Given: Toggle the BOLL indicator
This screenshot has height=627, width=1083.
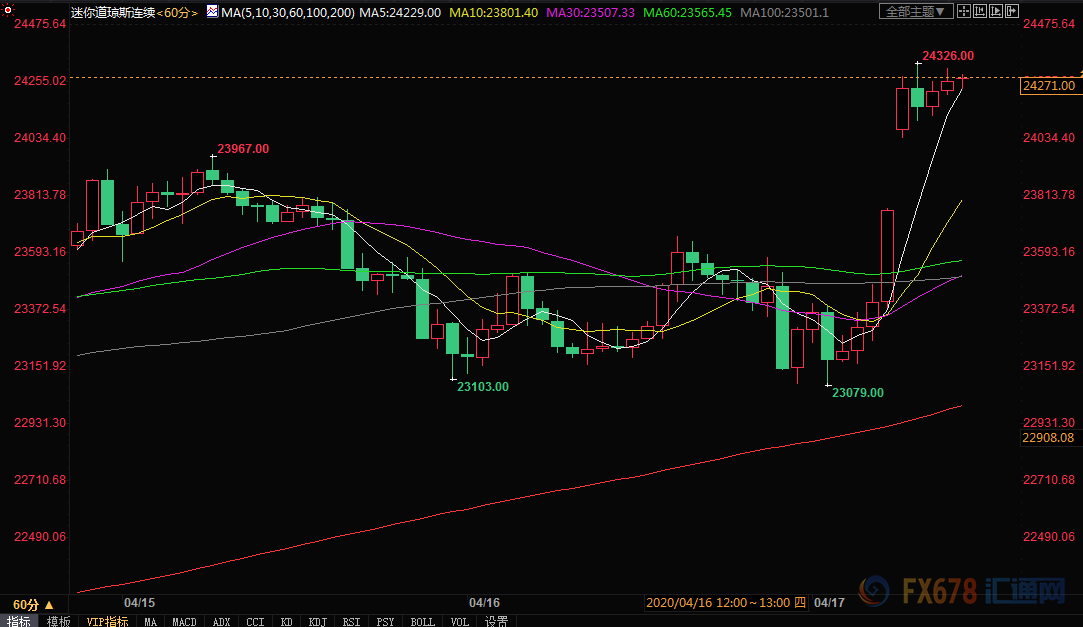Looking at the screenshot, I should (422, 621).
